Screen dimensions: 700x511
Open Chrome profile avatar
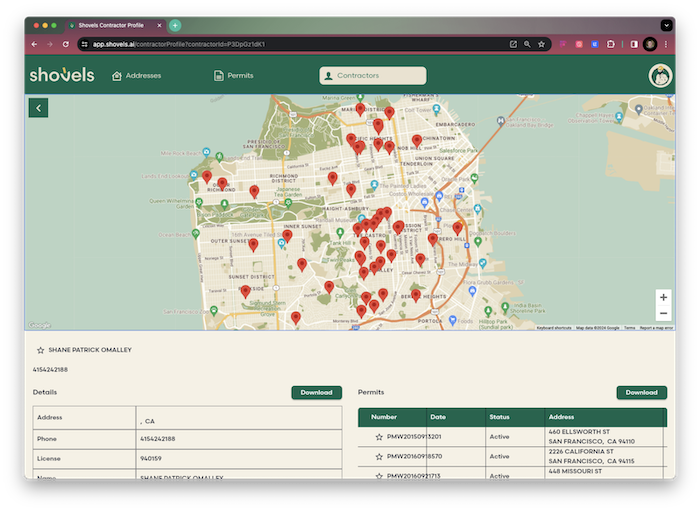[x=650, y=44]
